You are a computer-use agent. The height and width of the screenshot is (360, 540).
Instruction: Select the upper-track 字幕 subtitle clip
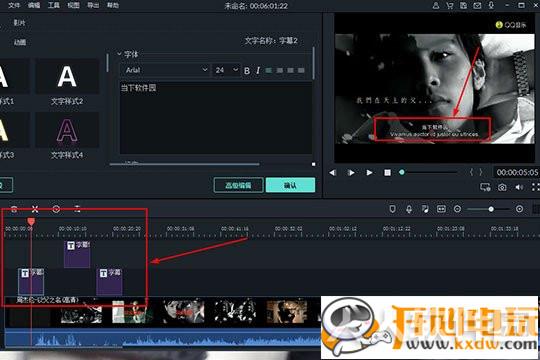(77, 254)
